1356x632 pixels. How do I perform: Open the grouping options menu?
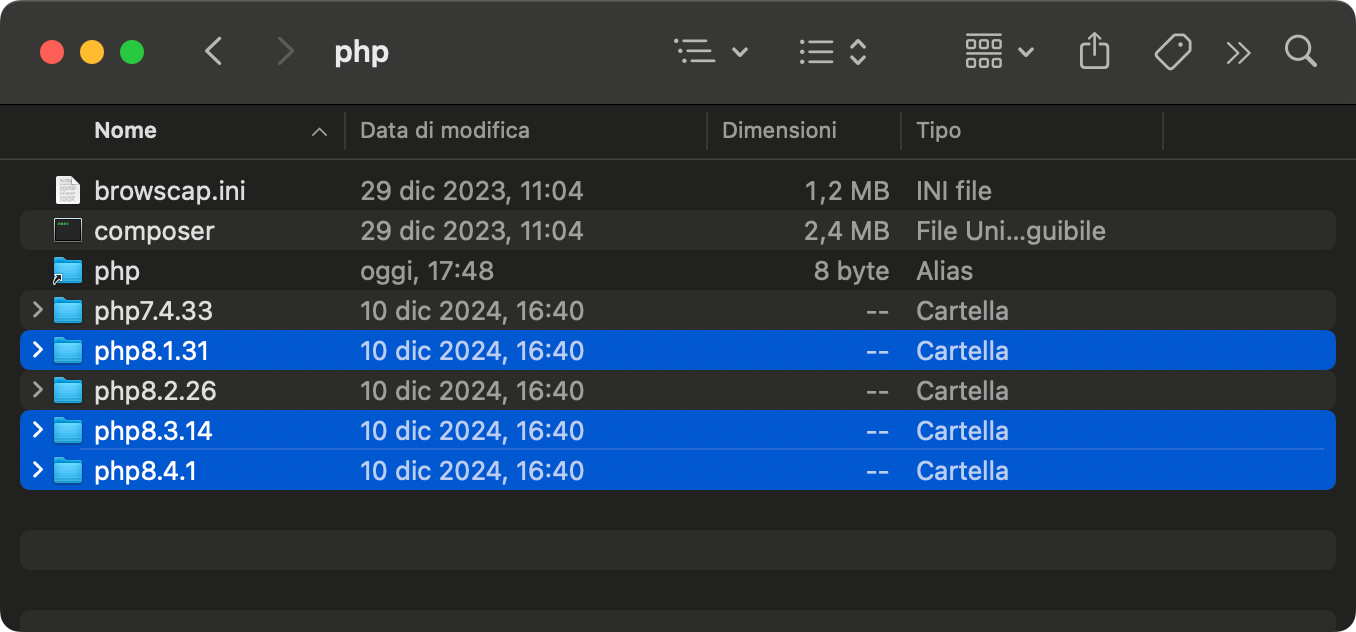[x=833, y=51]
